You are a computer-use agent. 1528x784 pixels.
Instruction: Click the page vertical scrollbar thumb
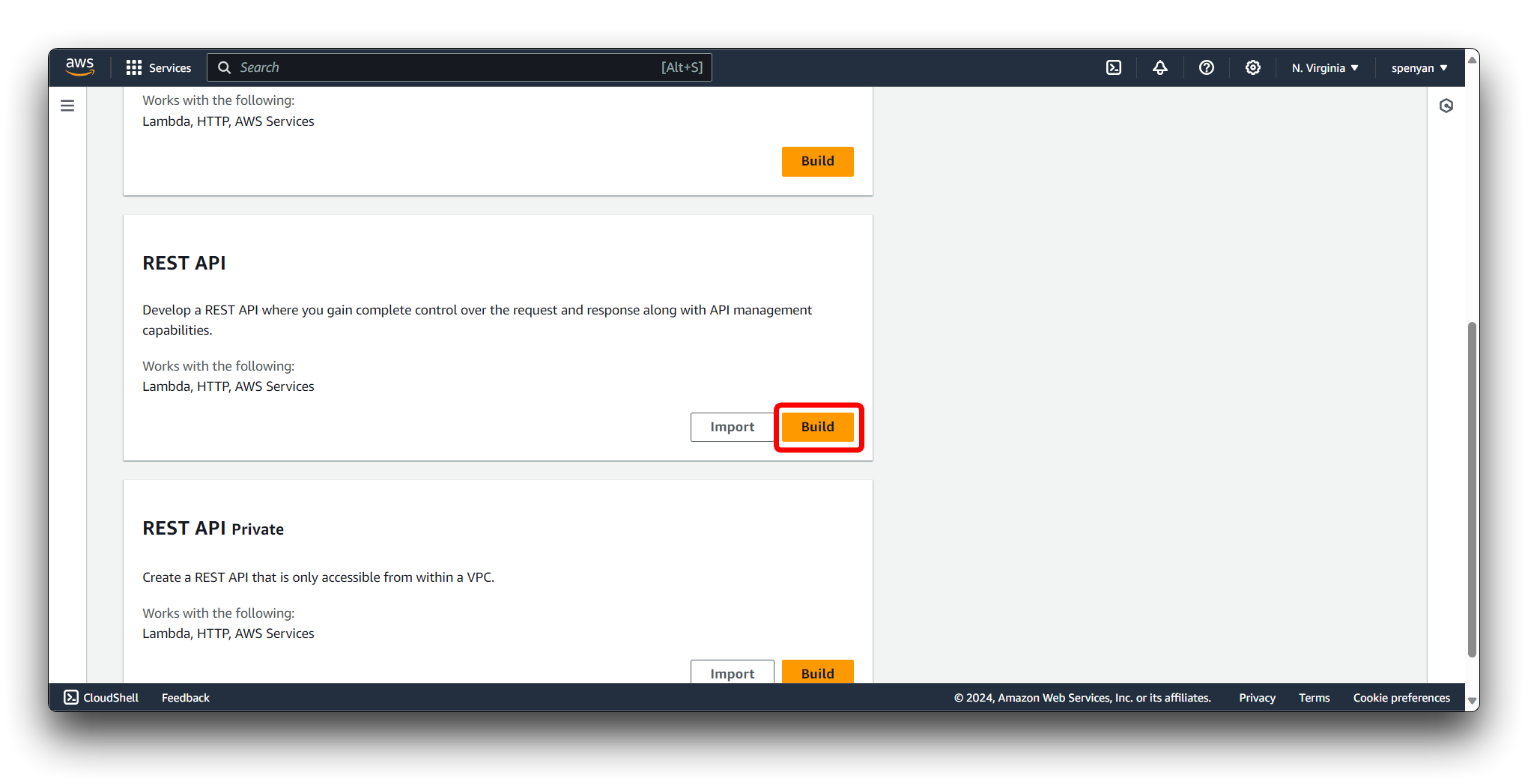[1472, 490]
